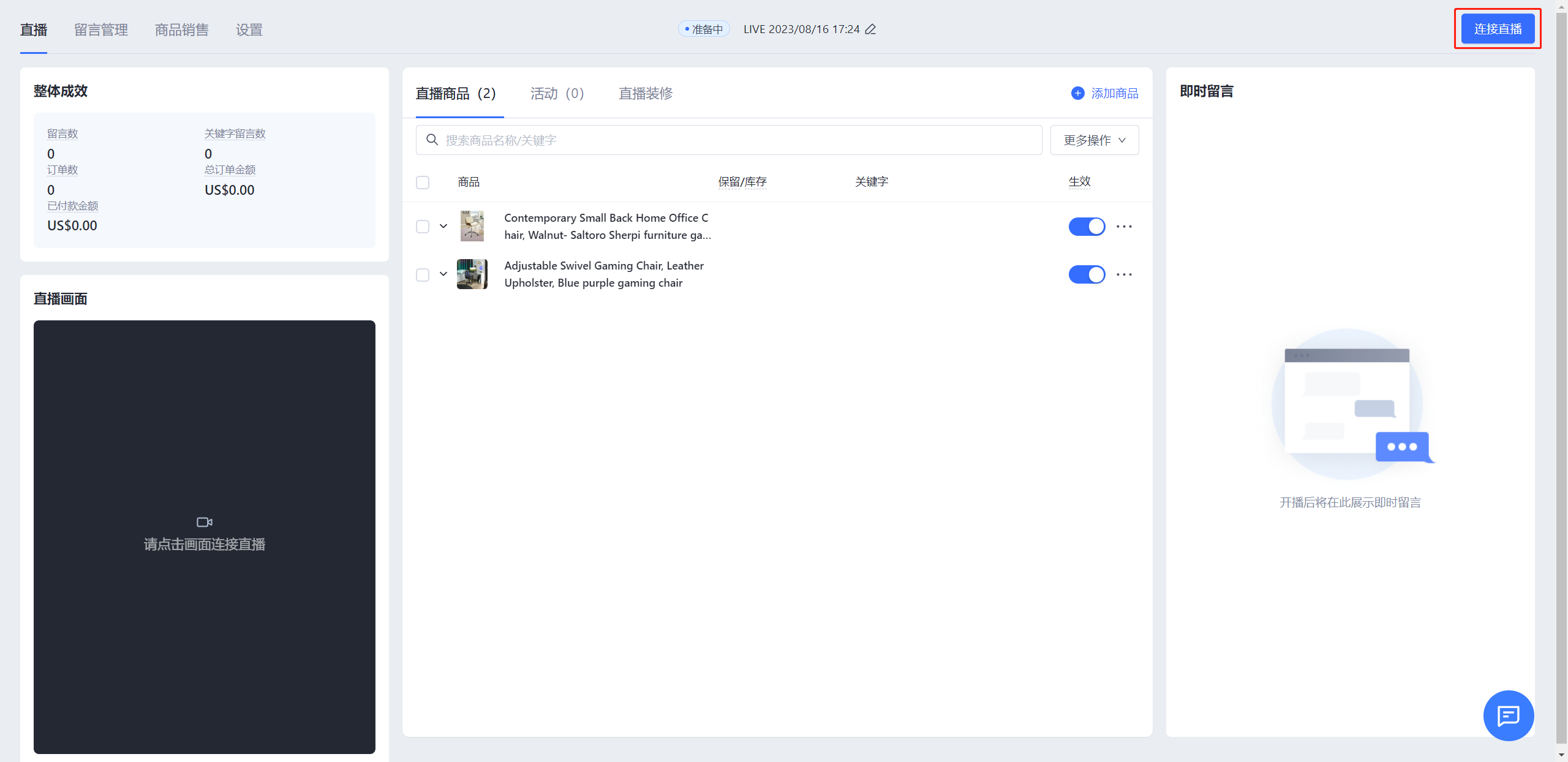
Task: Click the 留言数 label
Action: pos(62,134)
